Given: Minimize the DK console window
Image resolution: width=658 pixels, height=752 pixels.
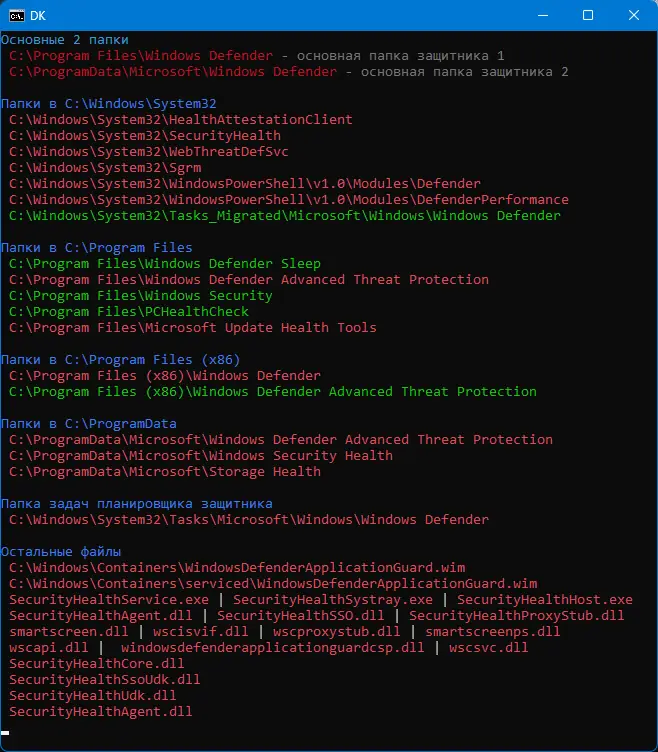Looking at the screenshot, I should pos(541,15).
